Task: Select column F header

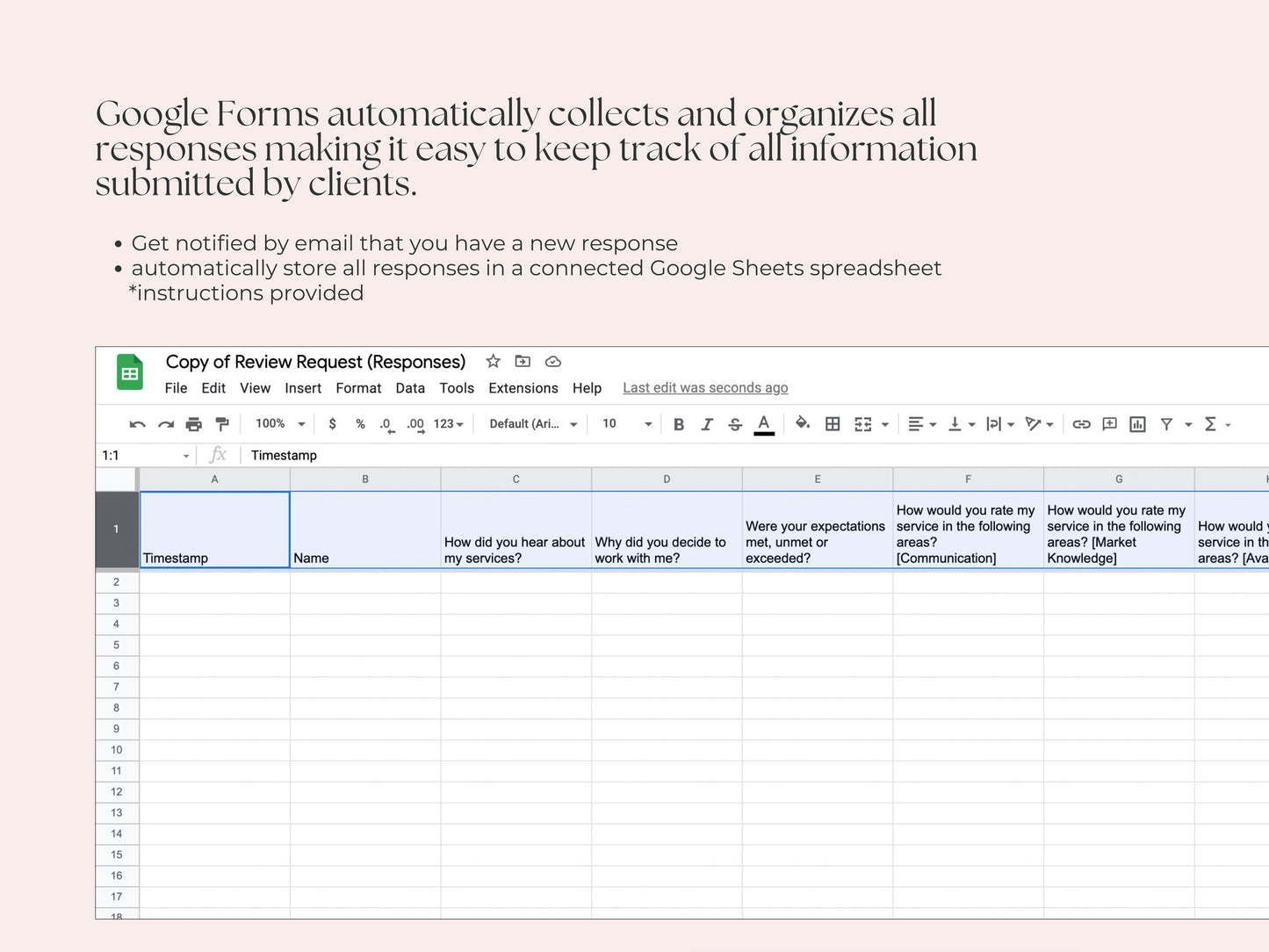Action: [x=968, y=480]
